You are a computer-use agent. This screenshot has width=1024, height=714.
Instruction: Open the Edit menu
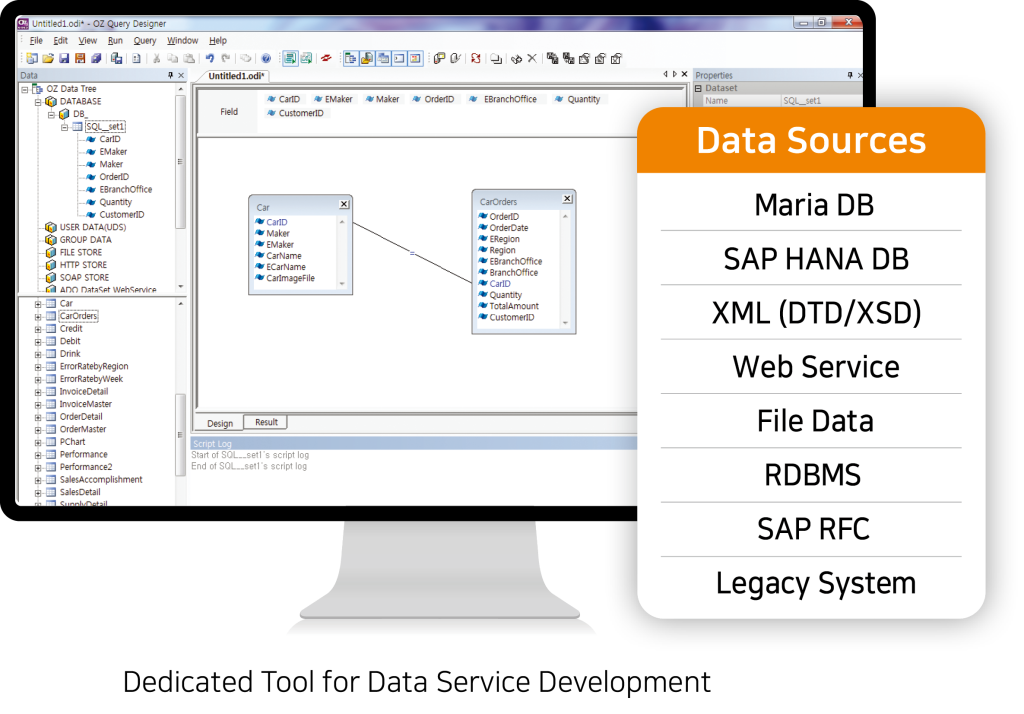click(x=61, y=41)
